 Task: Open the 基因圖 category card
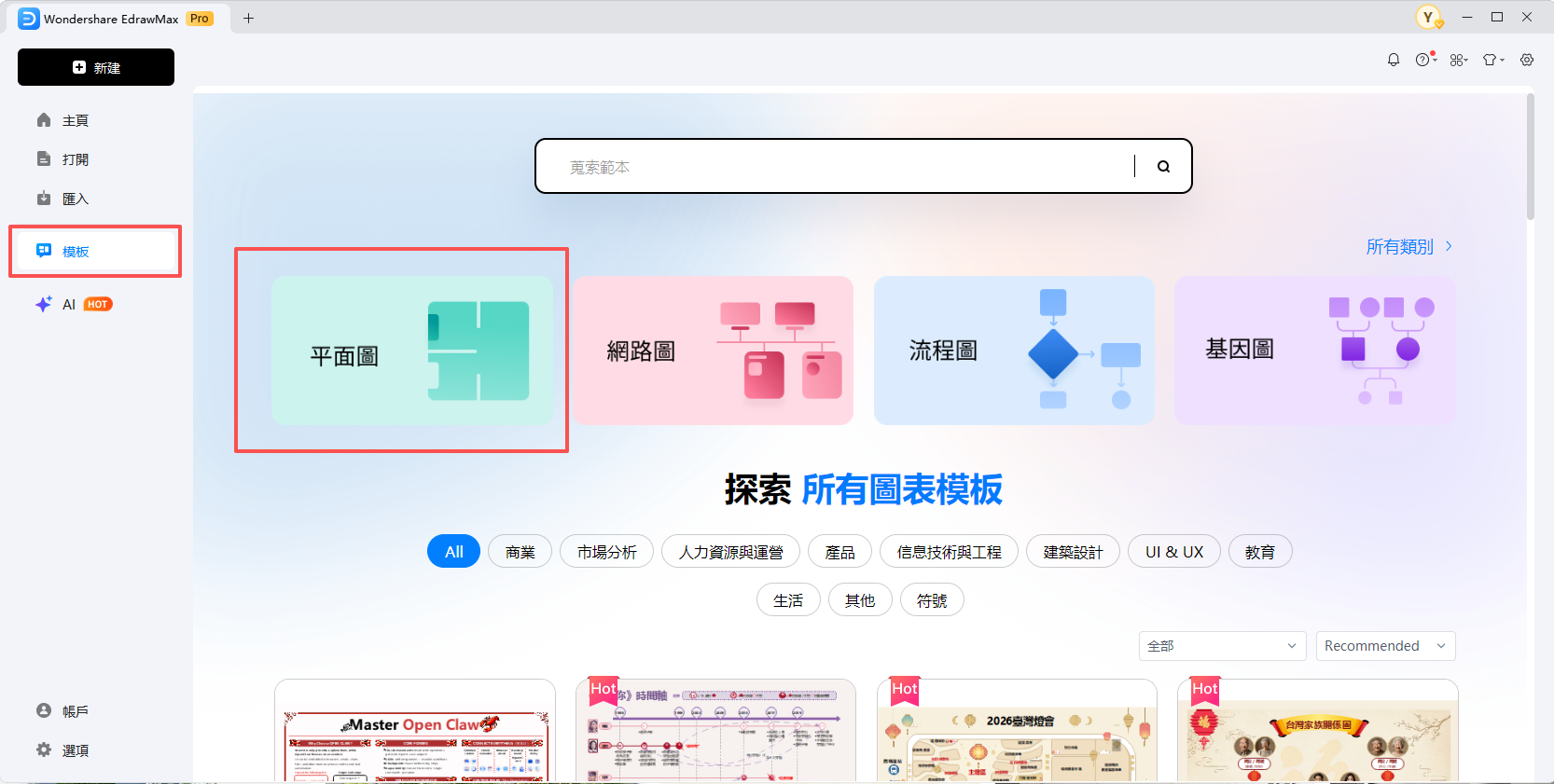pyautogui.click(x=1315, y=351)
